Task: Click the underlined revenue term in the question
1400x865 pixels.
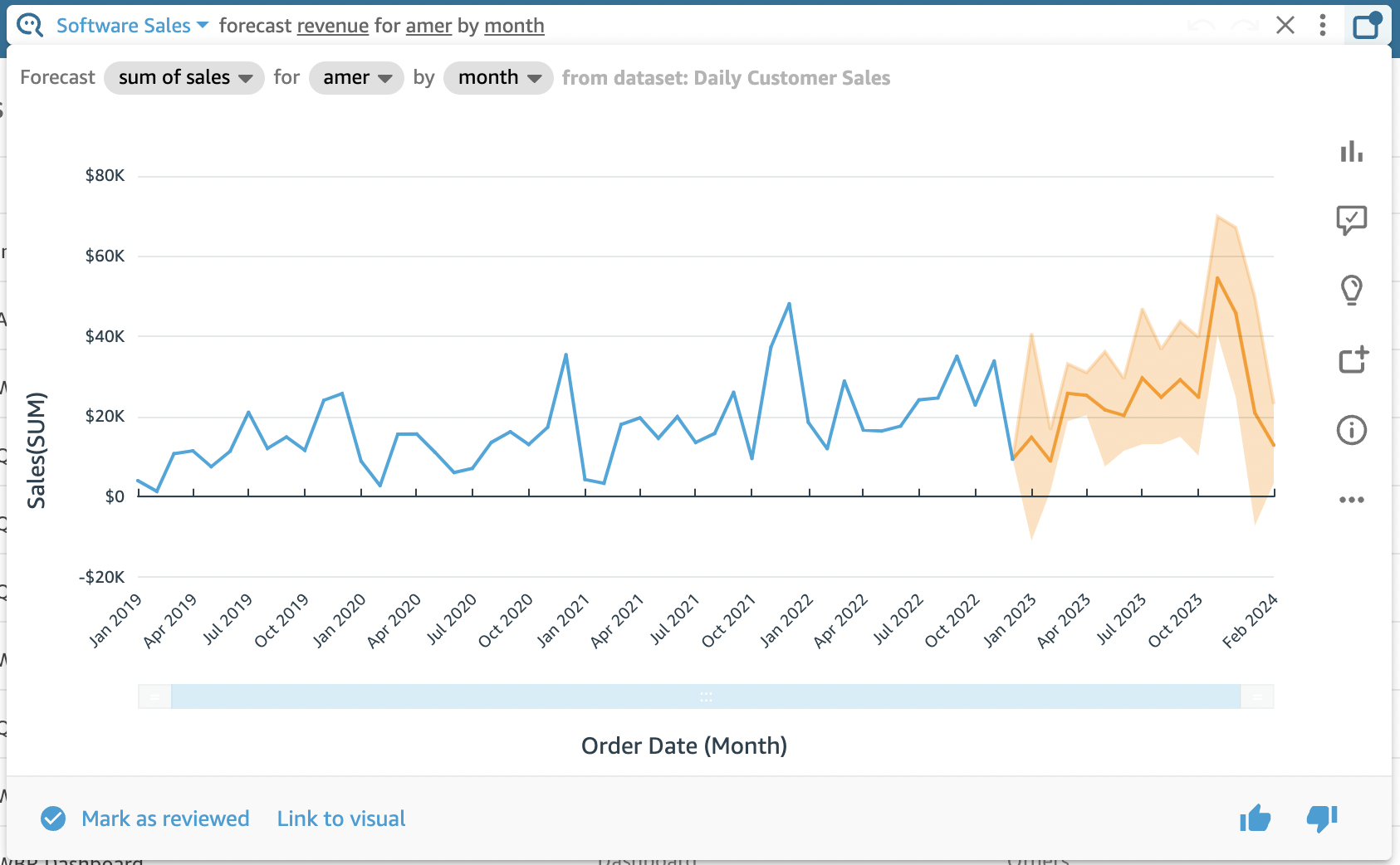Action: tap(332, 26)
